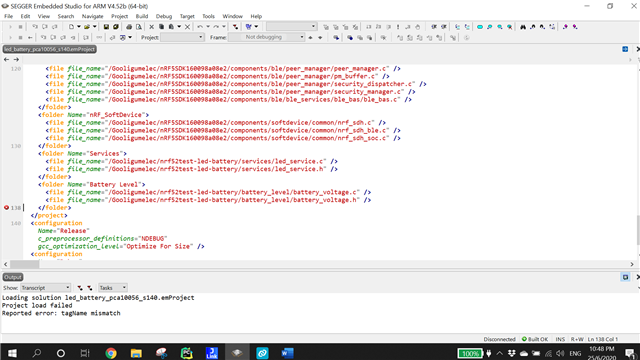This screenshot has width=640, height=360.
Task: Expand the Paste dropdown arrow
Action: (x=179, y=27)
